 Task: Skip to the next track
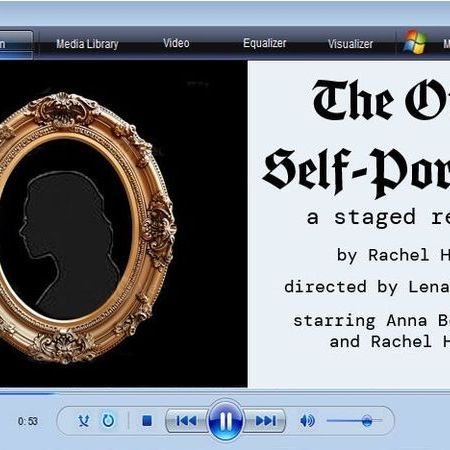click(265, 421)
